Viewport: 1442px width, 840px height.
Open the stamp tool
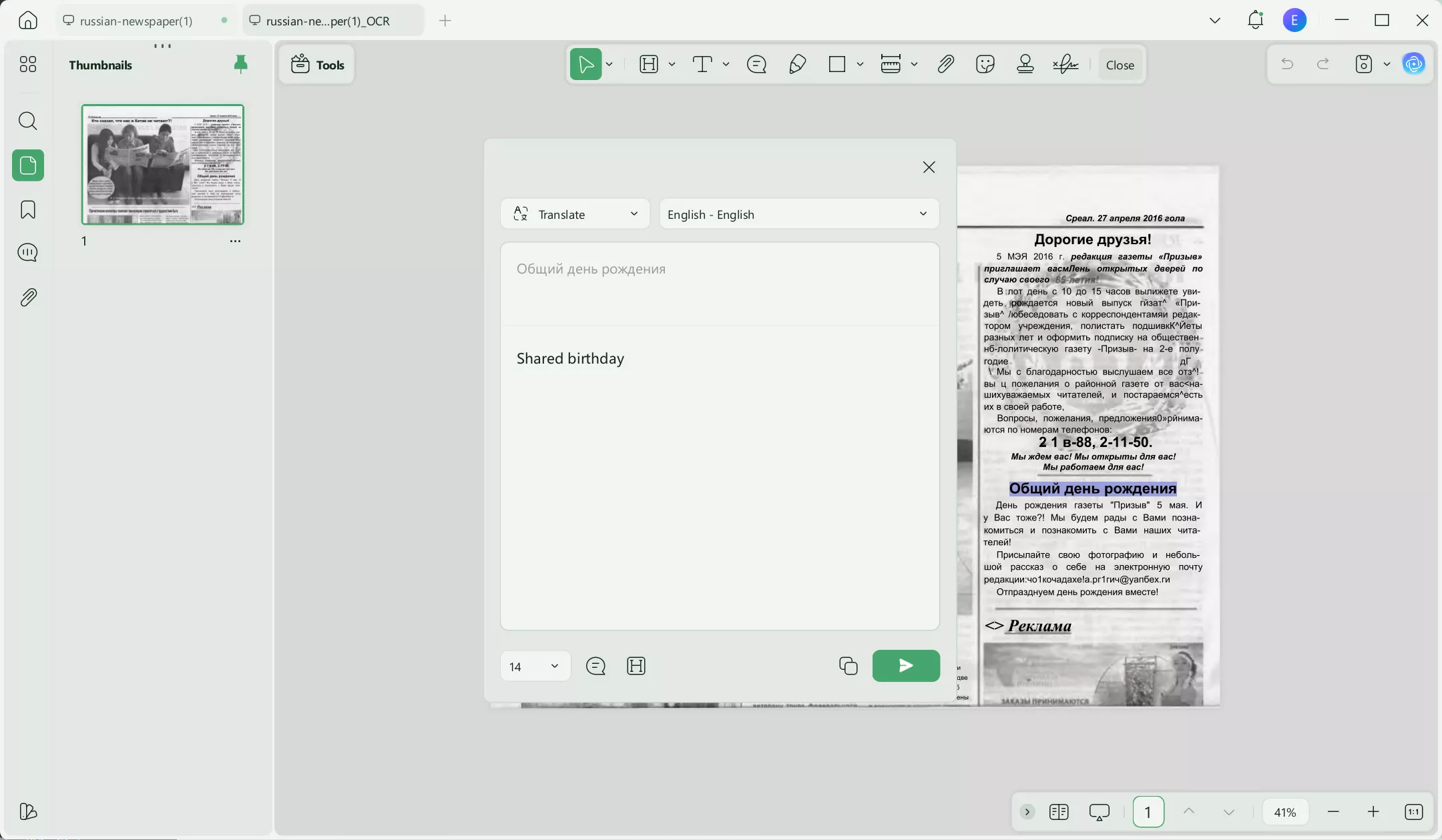[1025, 65]
